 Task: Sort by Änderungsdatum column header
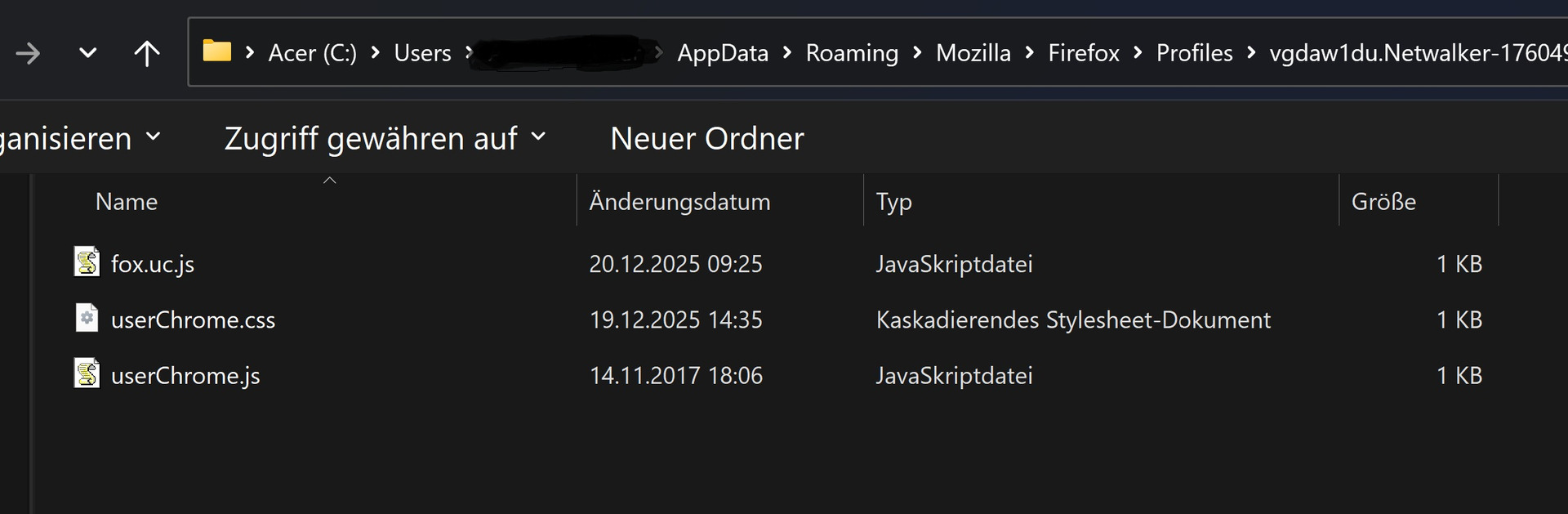point(679,202)
